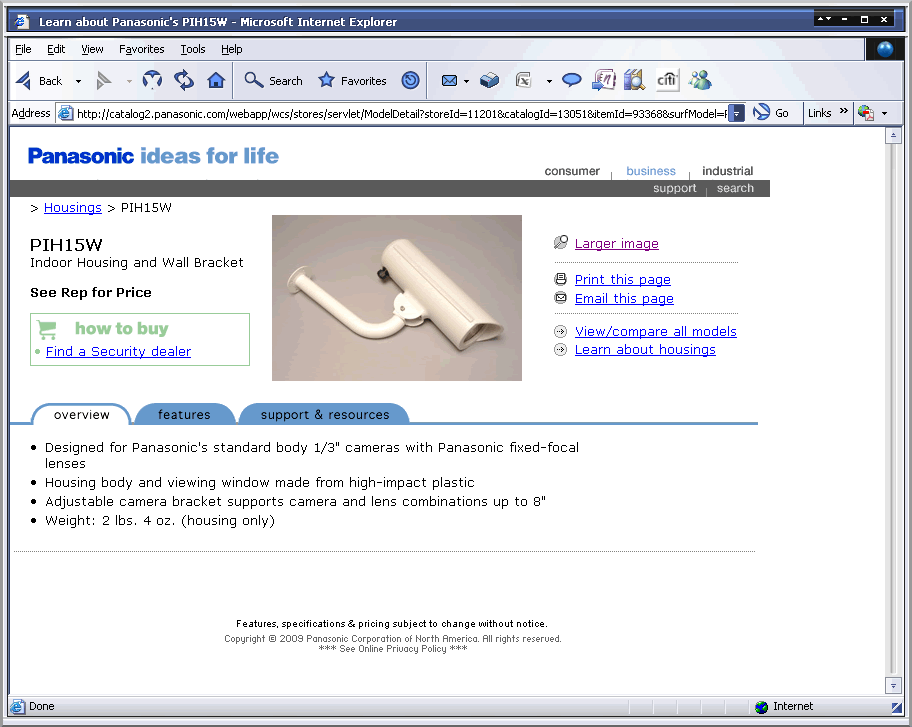
Task: Go to the consumer section link
Action: (572, 171)
